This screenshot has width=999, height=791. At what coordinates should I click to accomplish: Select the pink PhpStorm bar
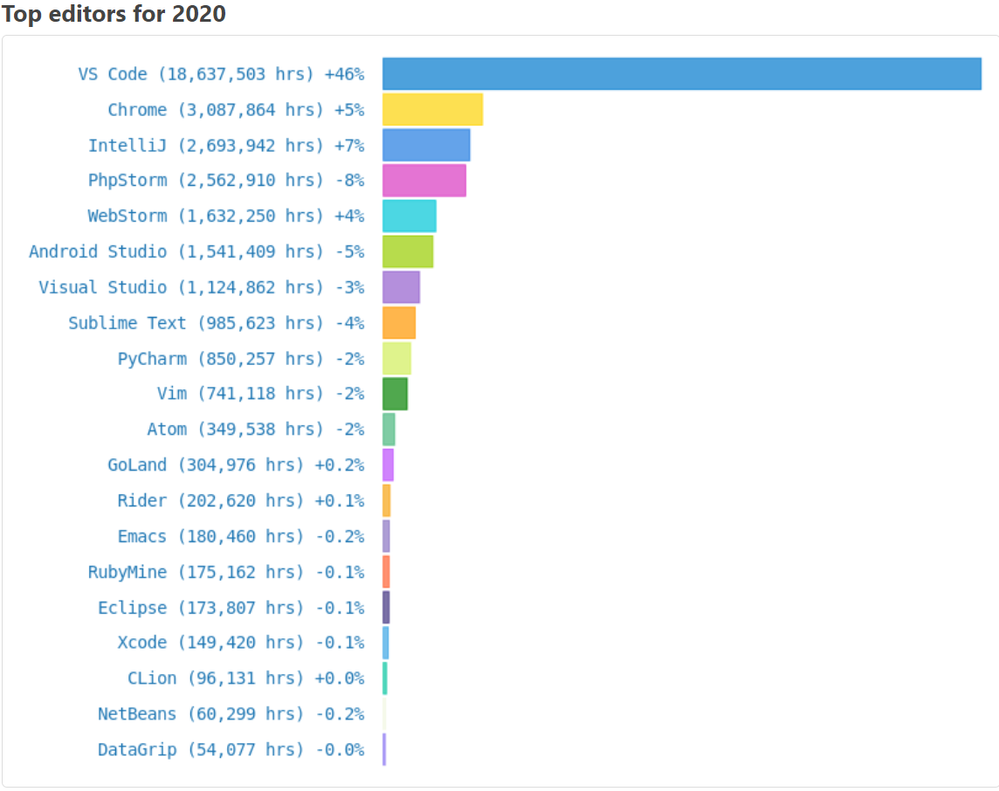(424, 181)
